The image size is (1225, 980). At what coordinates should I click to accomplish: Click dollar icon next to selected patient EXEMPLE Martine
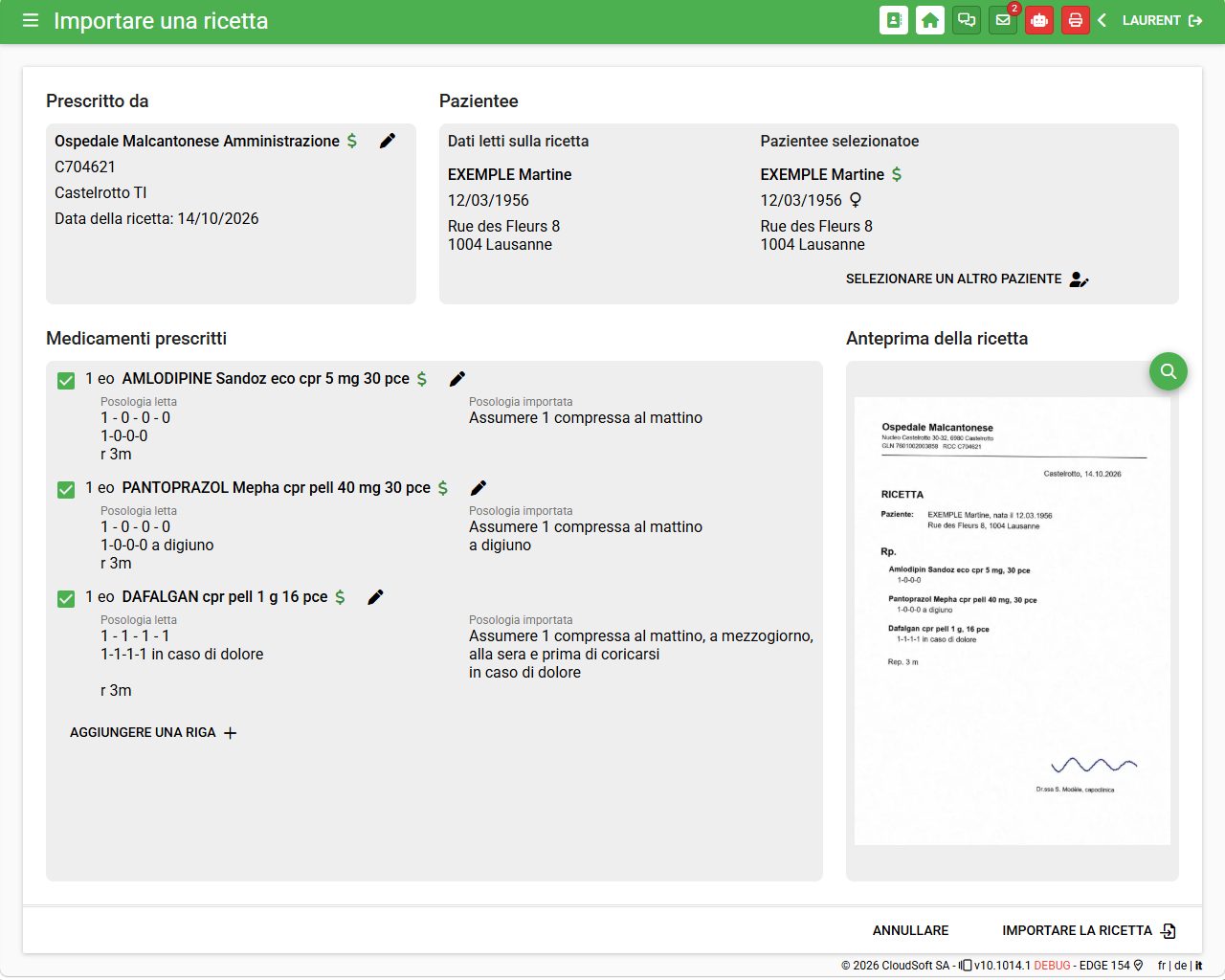point(897,174)
